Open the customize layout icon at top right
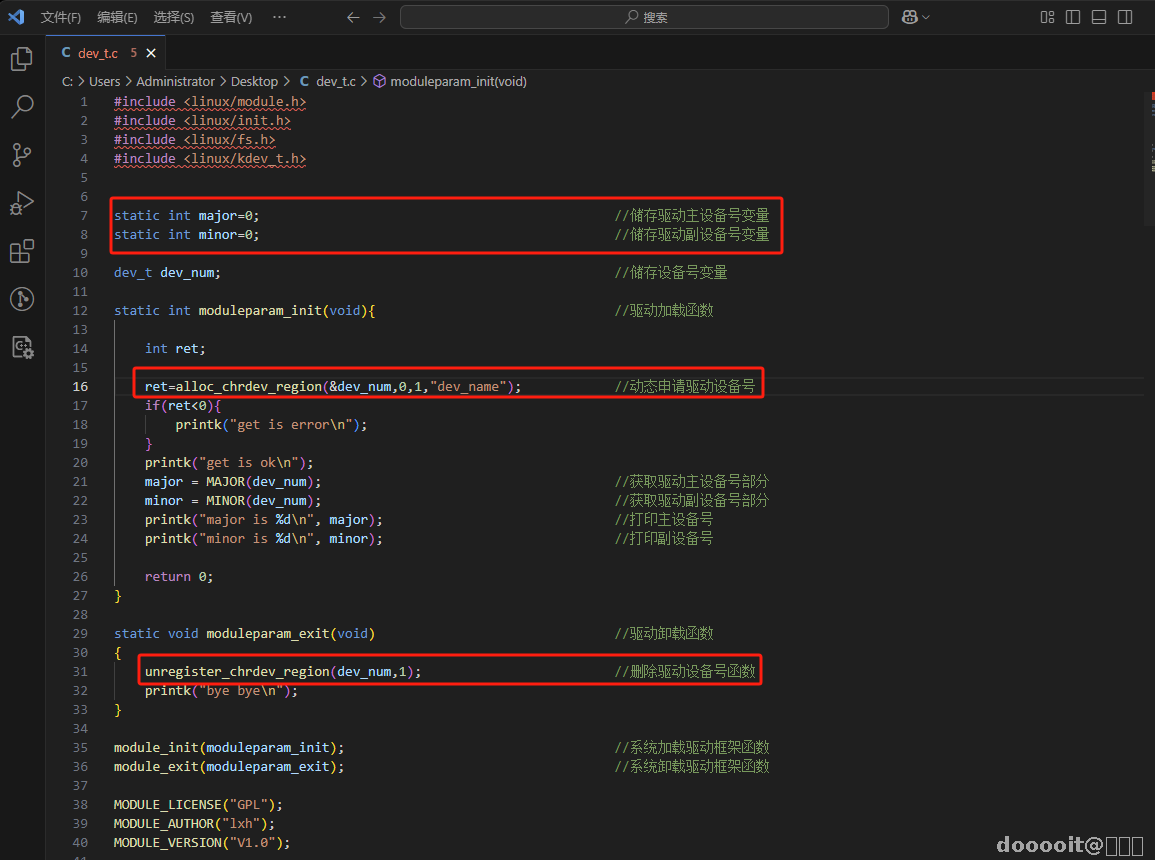1155x860 pixels. point(1048,17)
